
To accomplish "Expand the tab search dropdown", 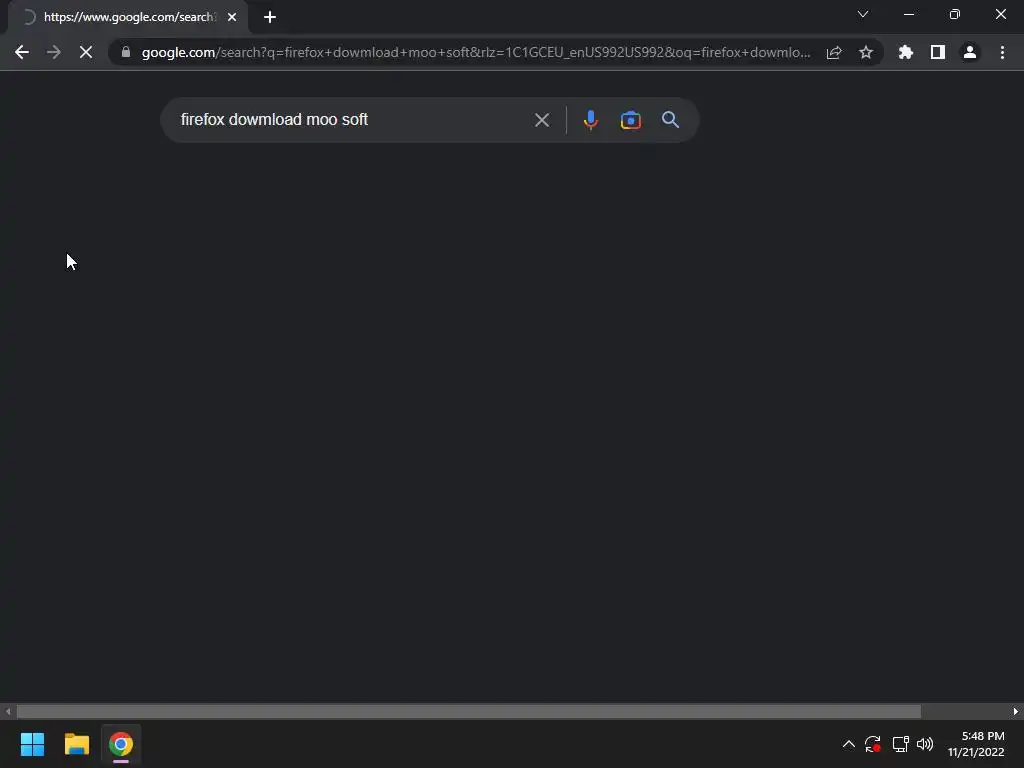I will [x=863, y=14].
